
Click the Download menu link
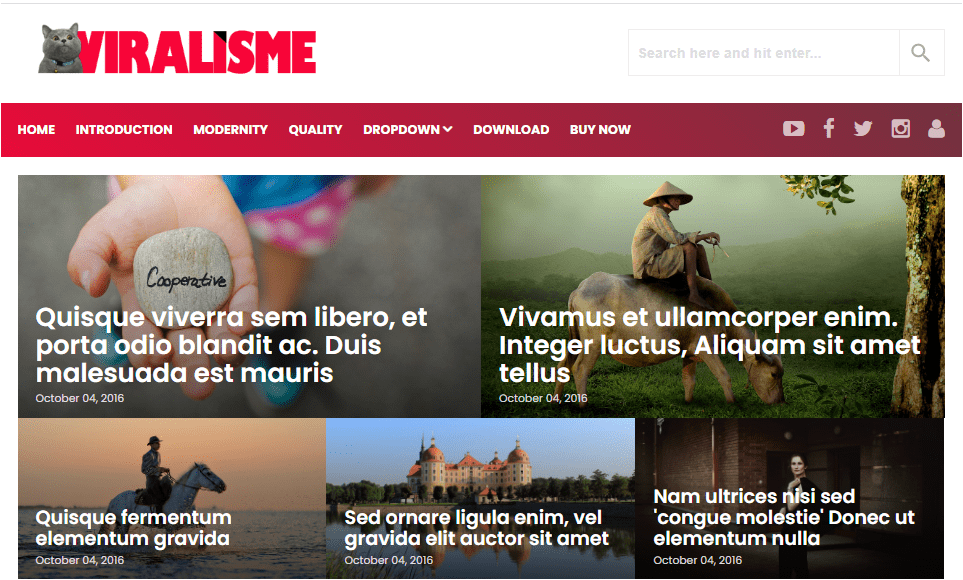[511, 130]
